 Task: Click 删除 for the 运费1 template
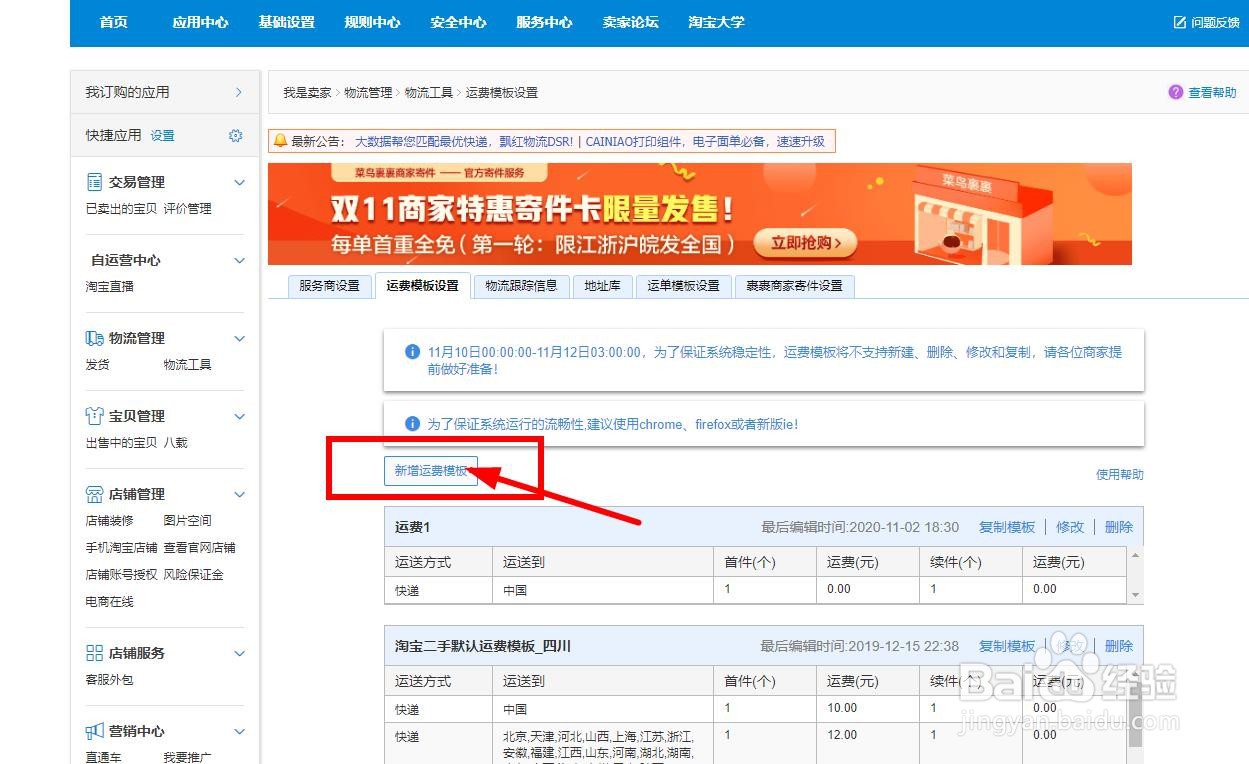(x=1118, y=527)
